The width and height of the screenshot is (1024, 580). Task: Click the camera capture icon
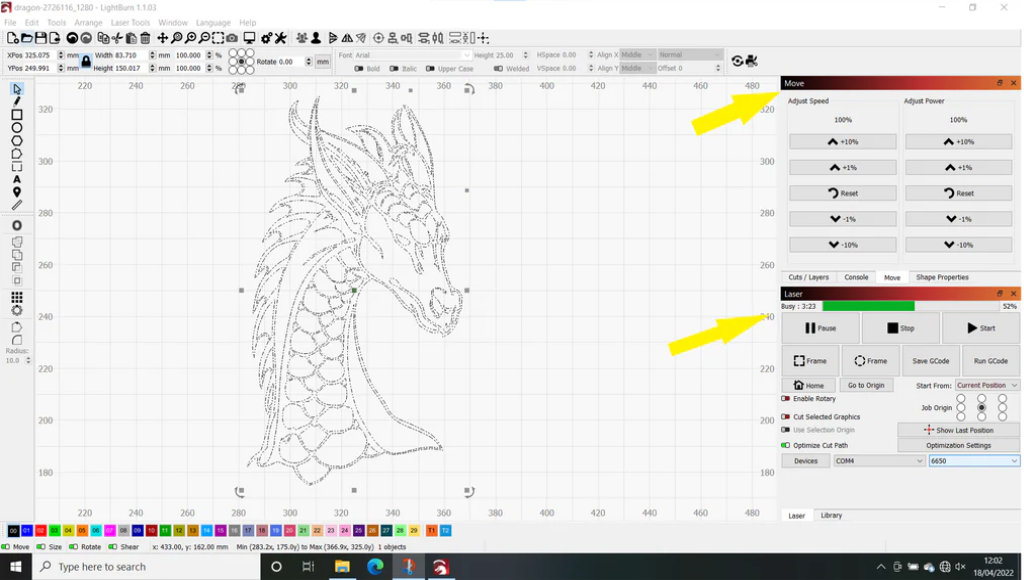pyautogui.click(x=232, y=39)
